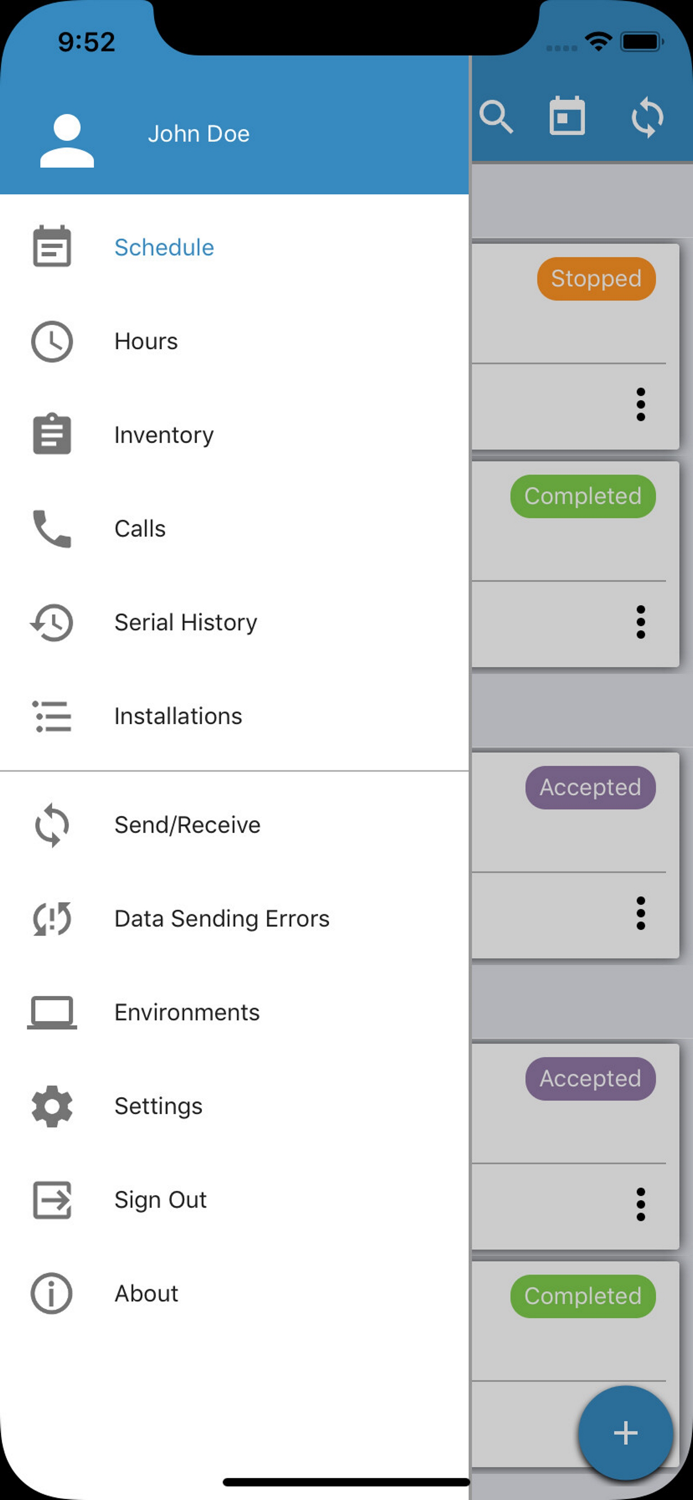Select the Serial History icon
Image resolution: width=693 pixels, height=1500 pixels.
tap(51, 622)
